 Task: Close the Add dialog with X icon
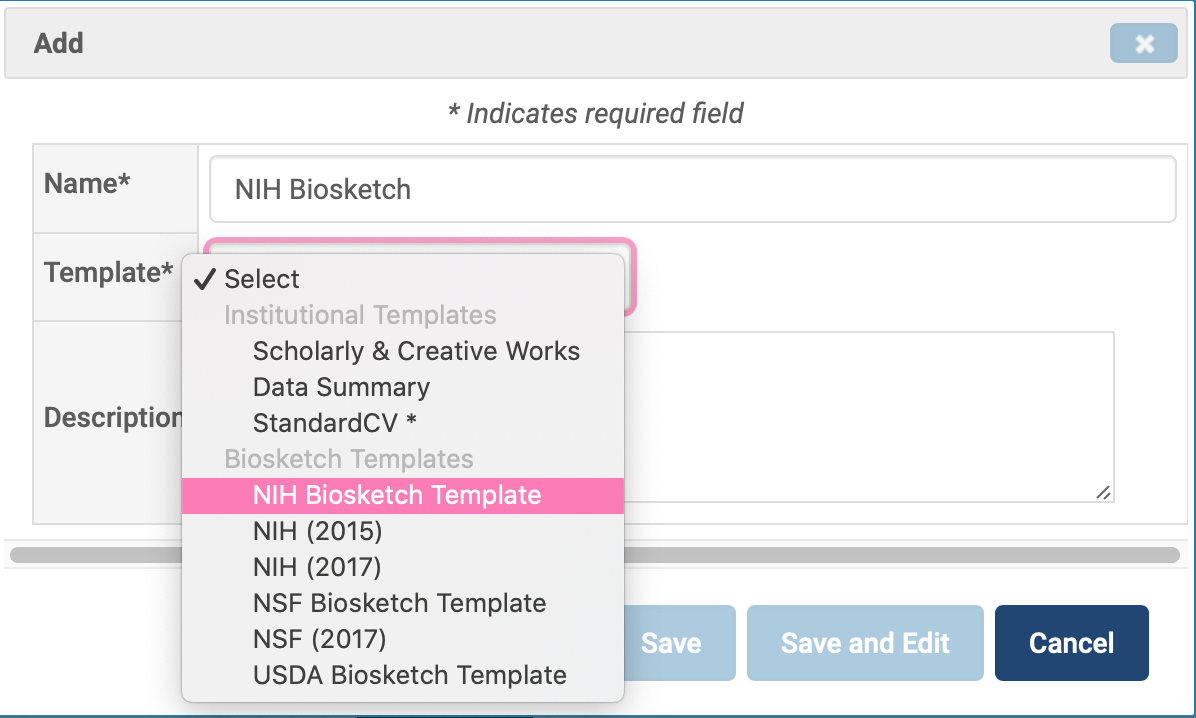1143,44
